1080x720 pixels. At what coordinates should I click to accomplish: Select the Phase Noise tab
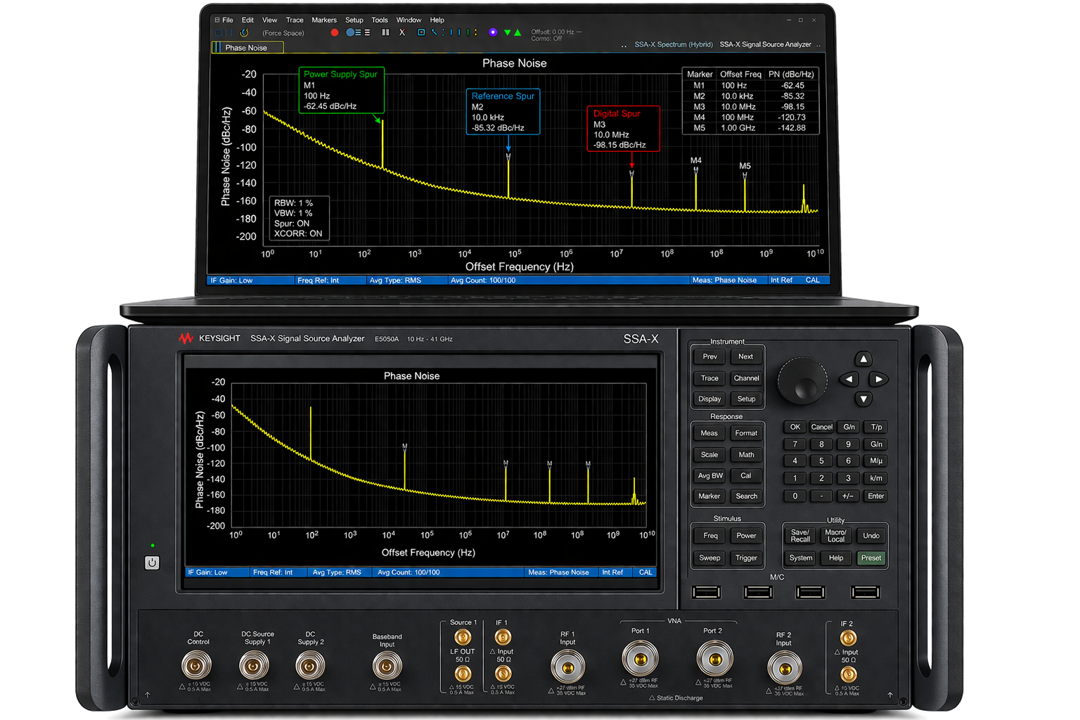coord(247,48)
